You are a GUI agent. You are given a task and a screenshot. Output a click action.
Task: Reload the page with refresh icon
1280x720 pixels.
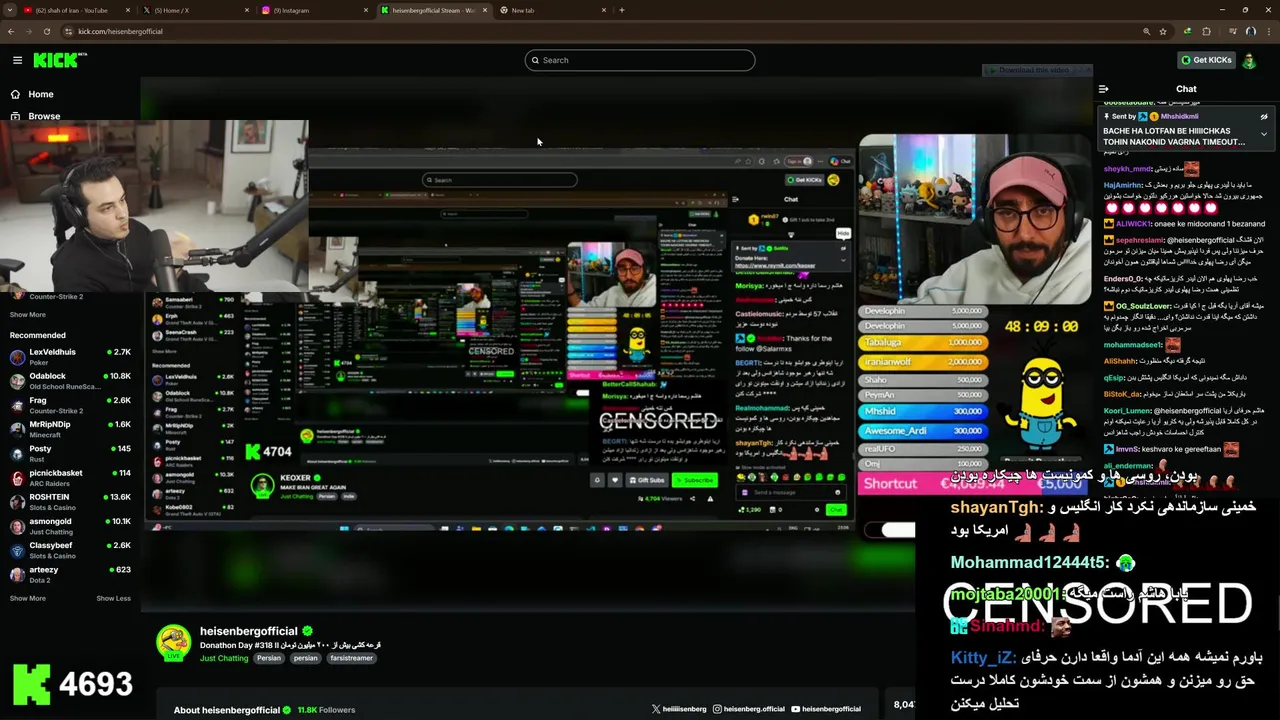pos(46,31)
